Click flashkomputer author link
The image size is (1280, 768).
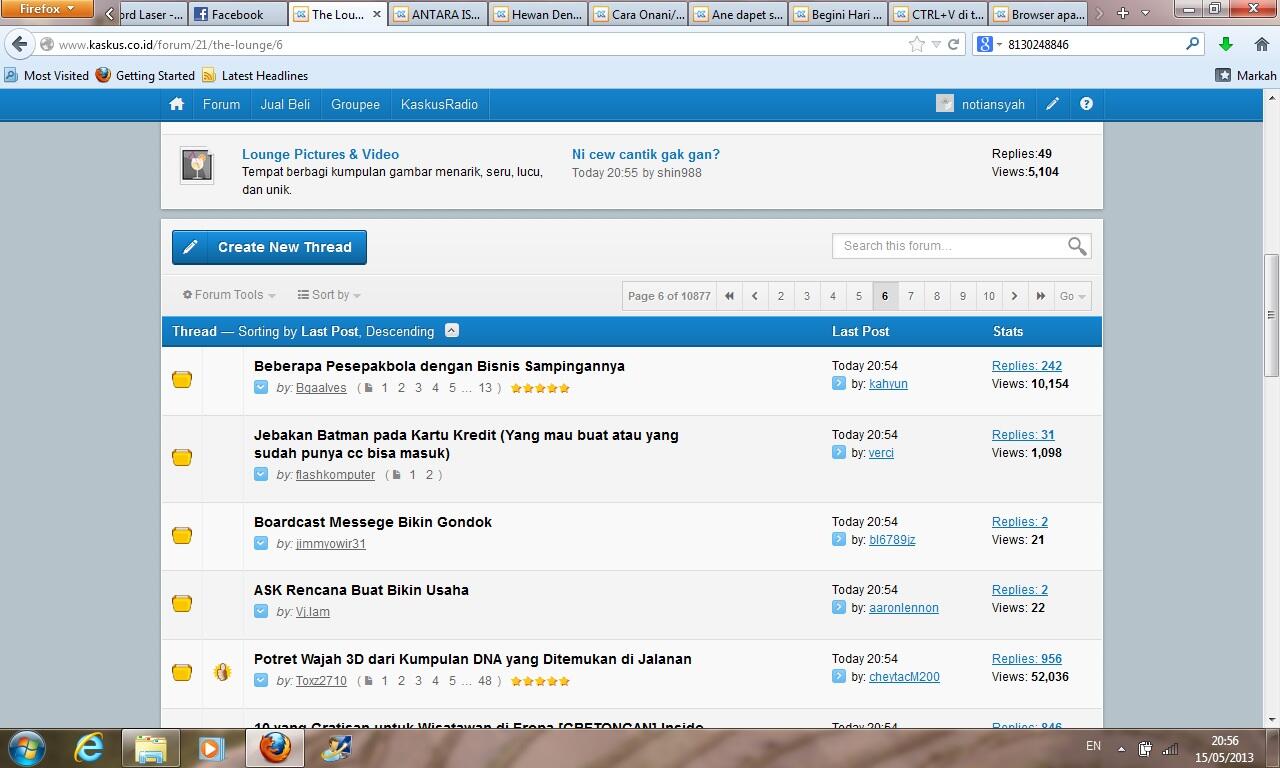(335, 475)
